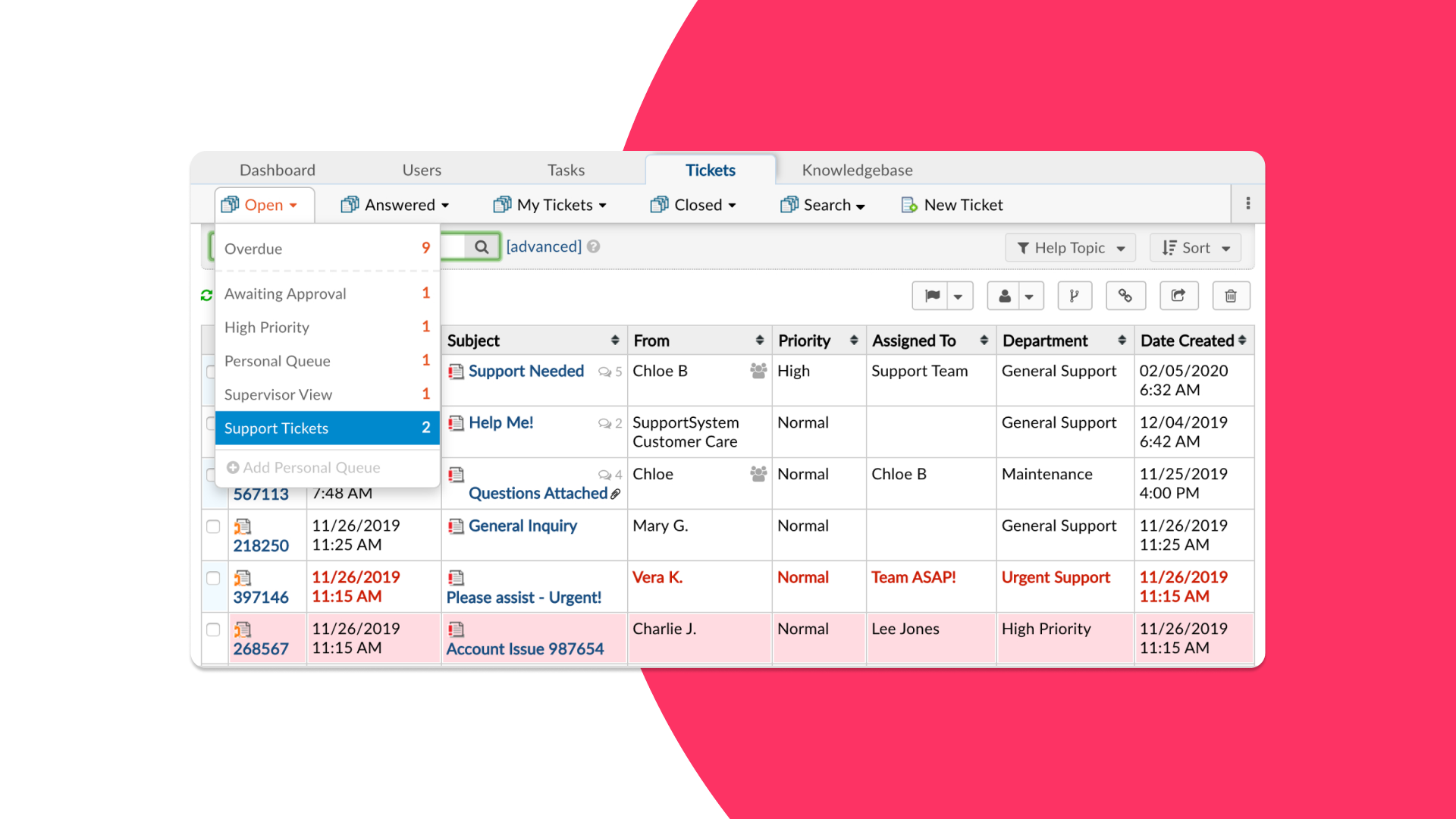Click the New Ticket button
Image resolution: width=1456 pixels, height=819 pixels.
tap(952, 205)
